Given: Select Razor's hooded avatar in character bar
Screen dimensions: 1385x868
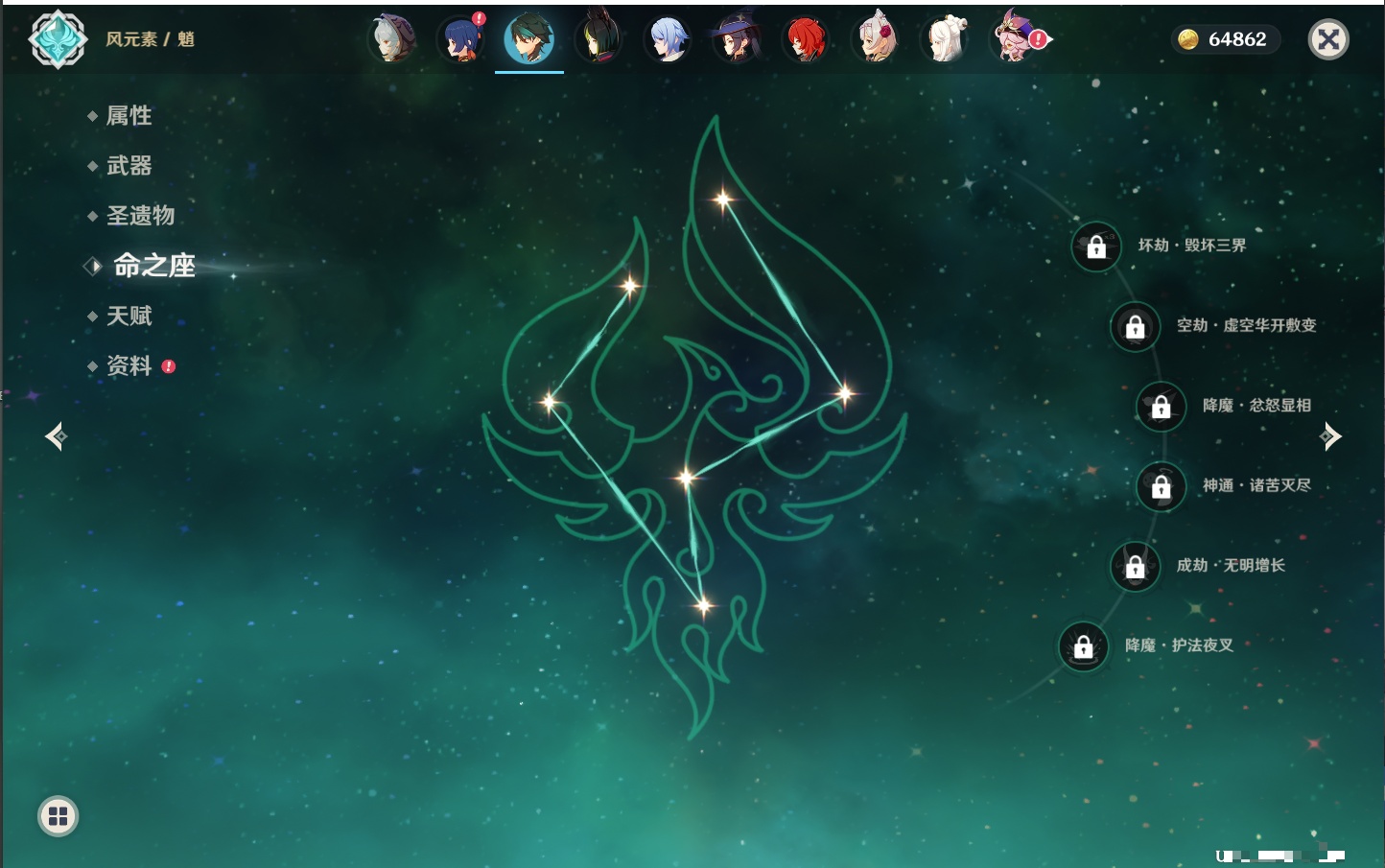Looking at the screenshot, I should (391, 39).
